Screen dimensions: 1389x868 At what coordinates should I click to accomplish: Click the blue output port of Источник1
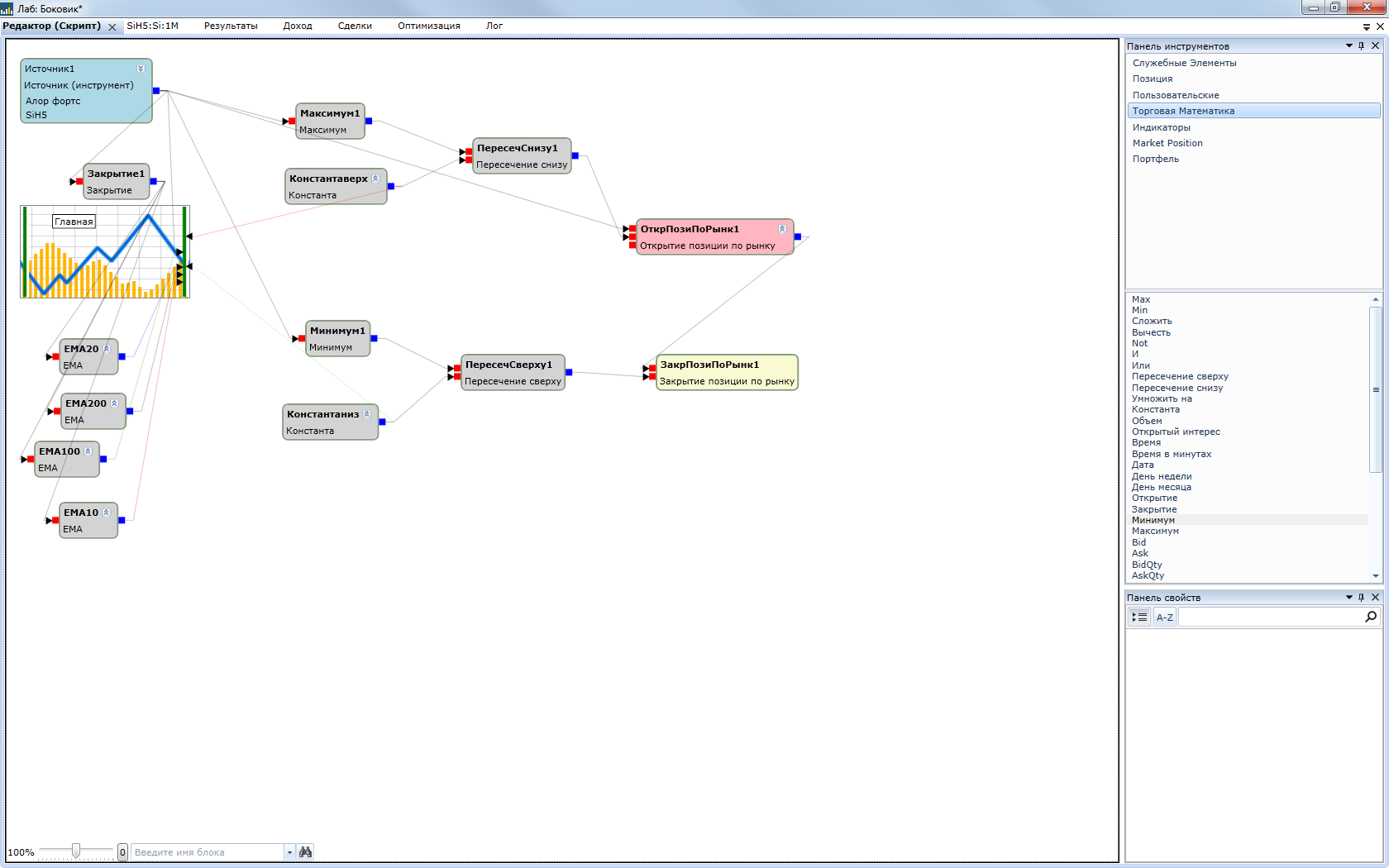[156, 91]
